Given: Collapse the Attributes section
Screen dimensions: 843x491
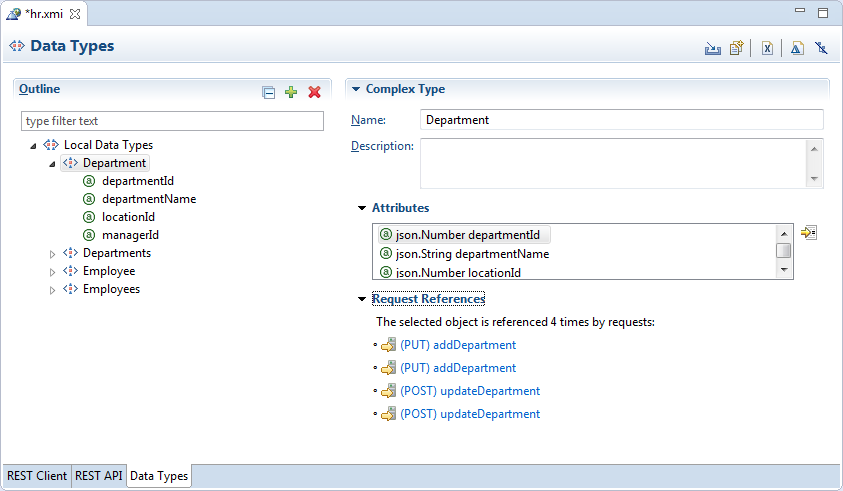Looking at the screenshot, I should point(362,208).
